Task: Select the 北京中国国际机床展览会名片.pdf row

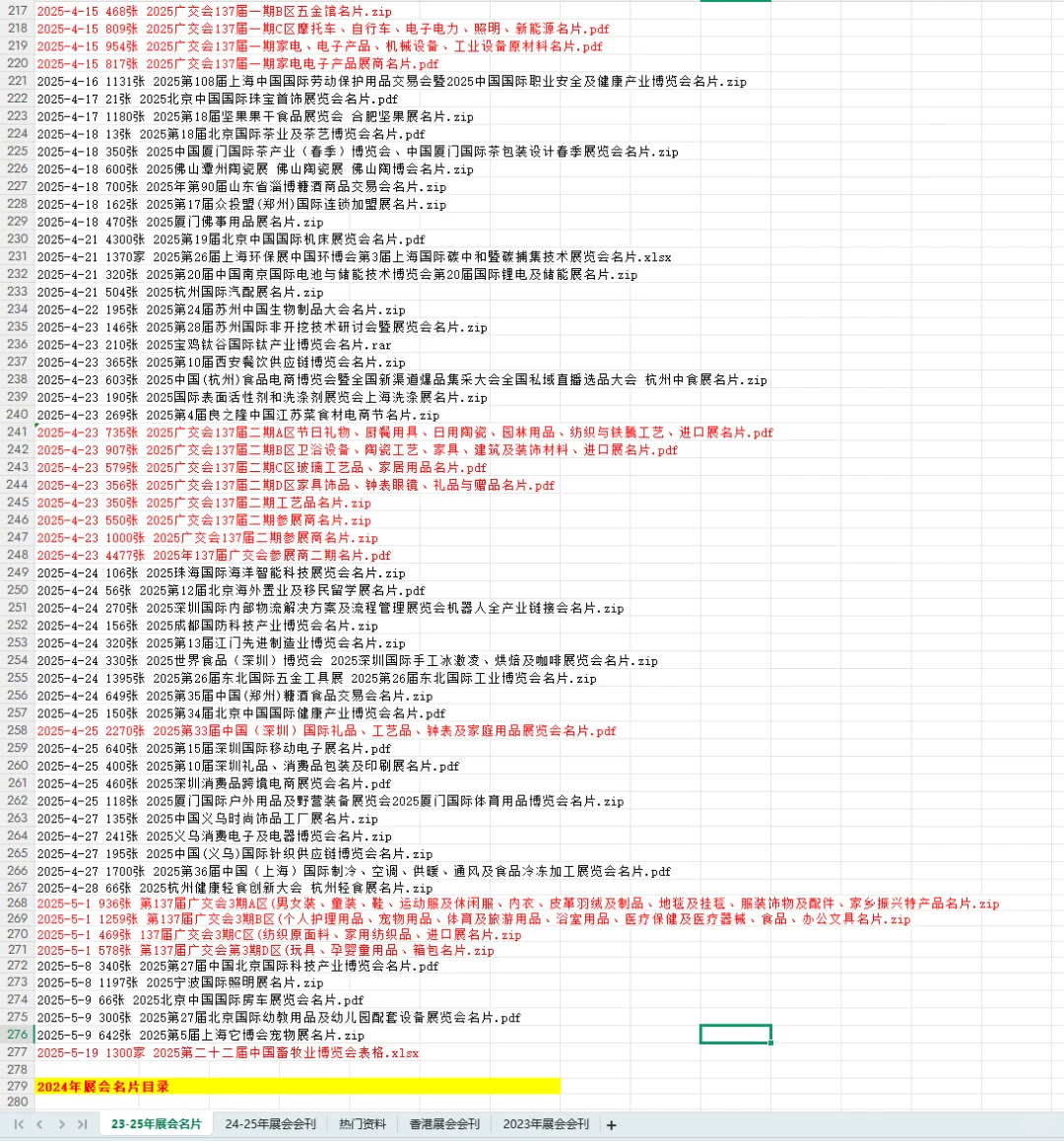Action: click(x=231, y=239)
